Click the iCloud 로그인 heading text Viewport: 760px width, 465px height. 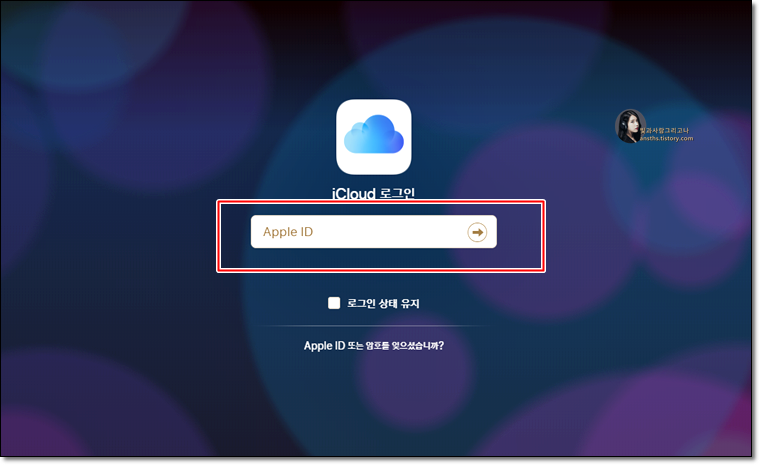(373, 193)
